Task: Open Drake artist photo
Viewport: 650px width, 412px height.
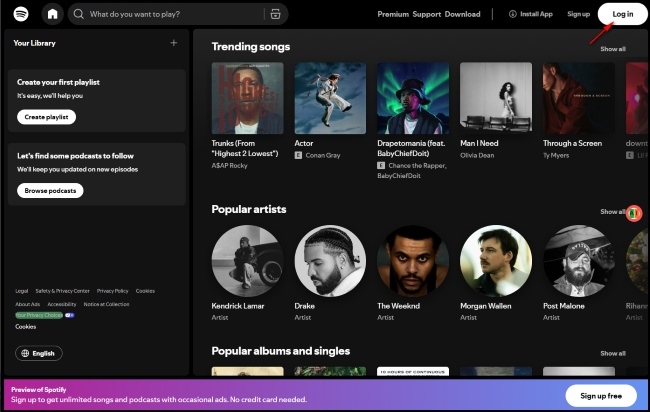Action: [x=330, y=261]
